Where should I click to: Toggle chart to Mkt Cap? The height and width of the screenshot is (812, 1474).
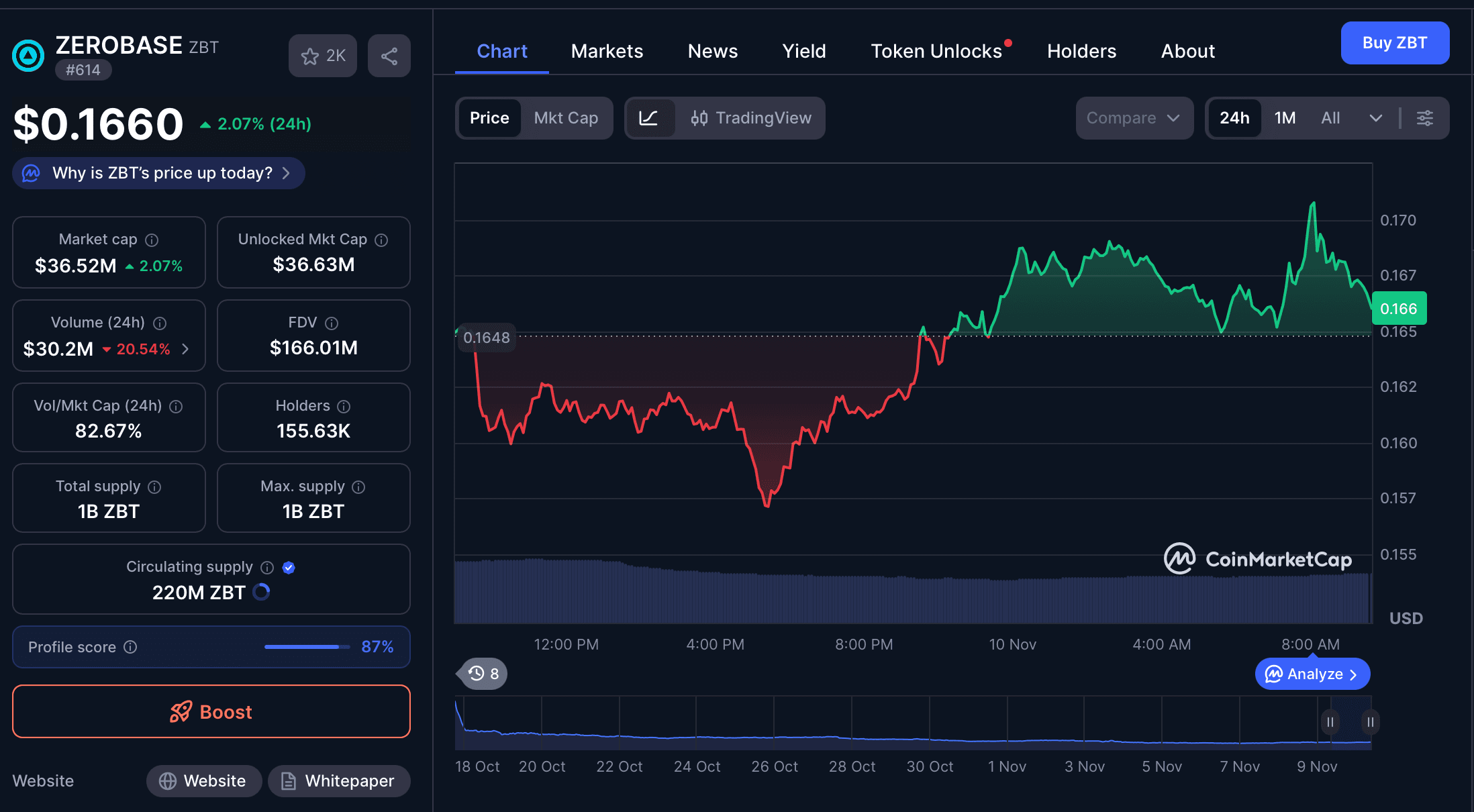pyautogui.click(x=566, y=118)
